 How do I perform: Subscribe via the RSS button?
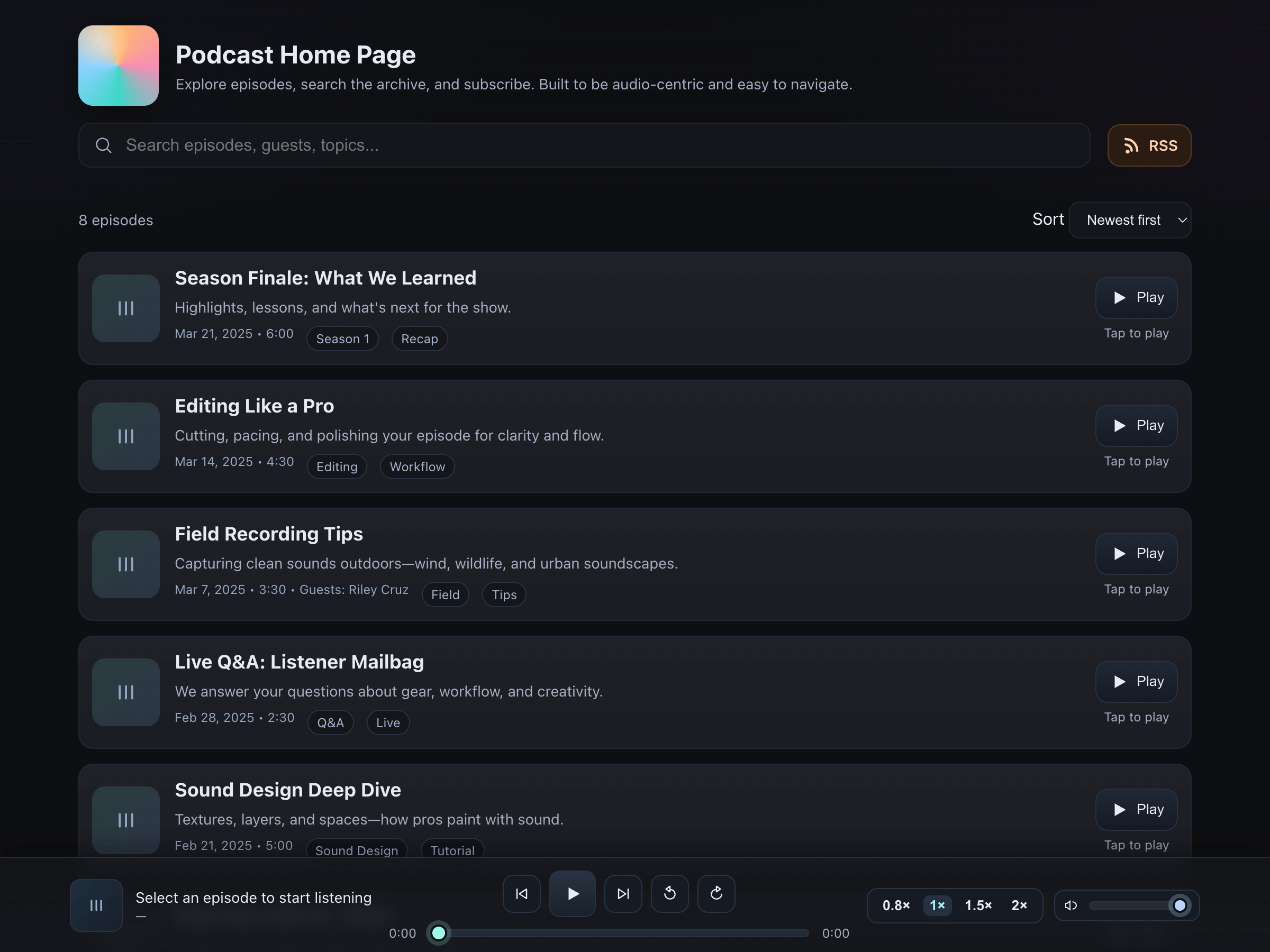(x=1149, y=146)
